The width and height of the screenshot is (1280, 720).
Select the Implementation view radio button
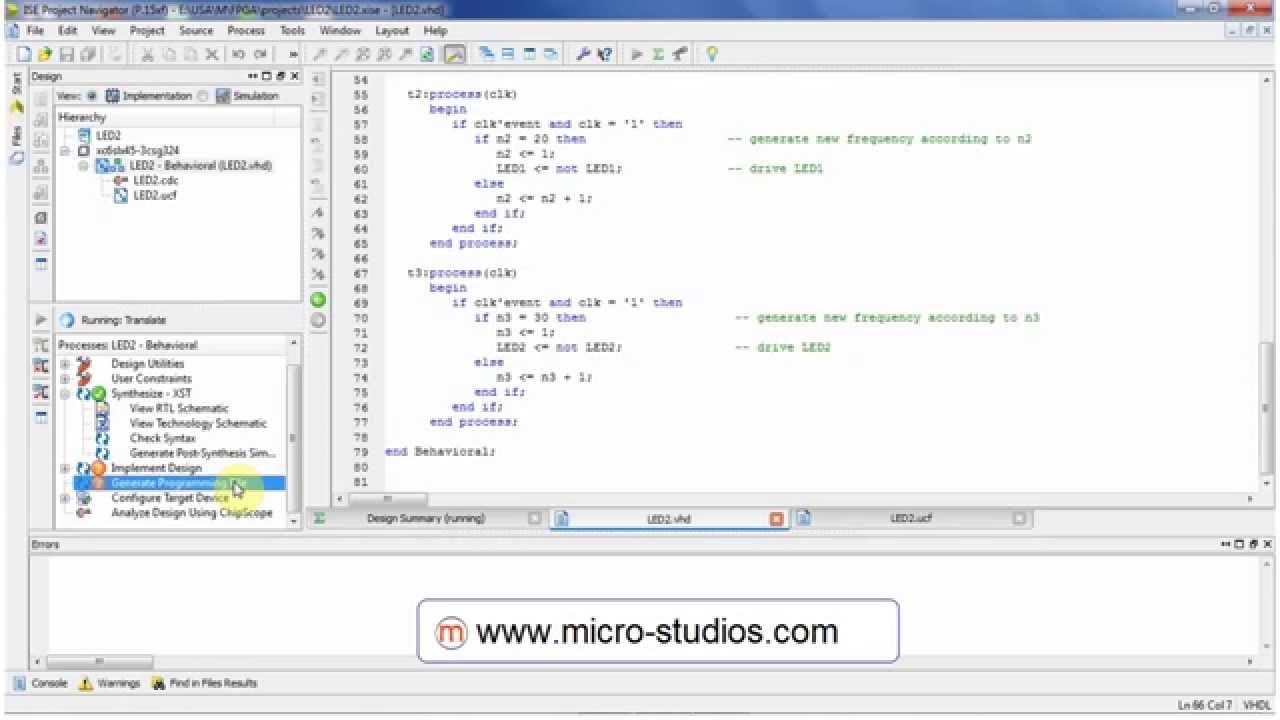pyautogui.click(x=92, y=96)
